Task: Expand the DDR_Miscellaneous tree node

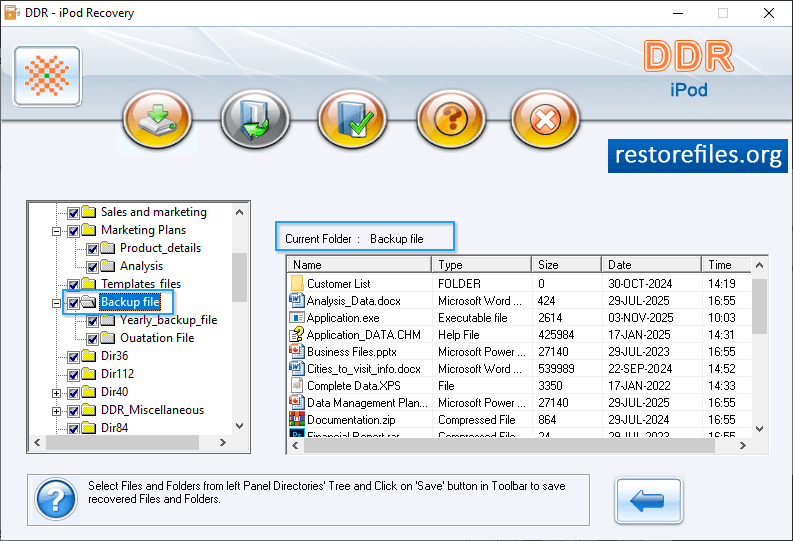Action: 57,411
